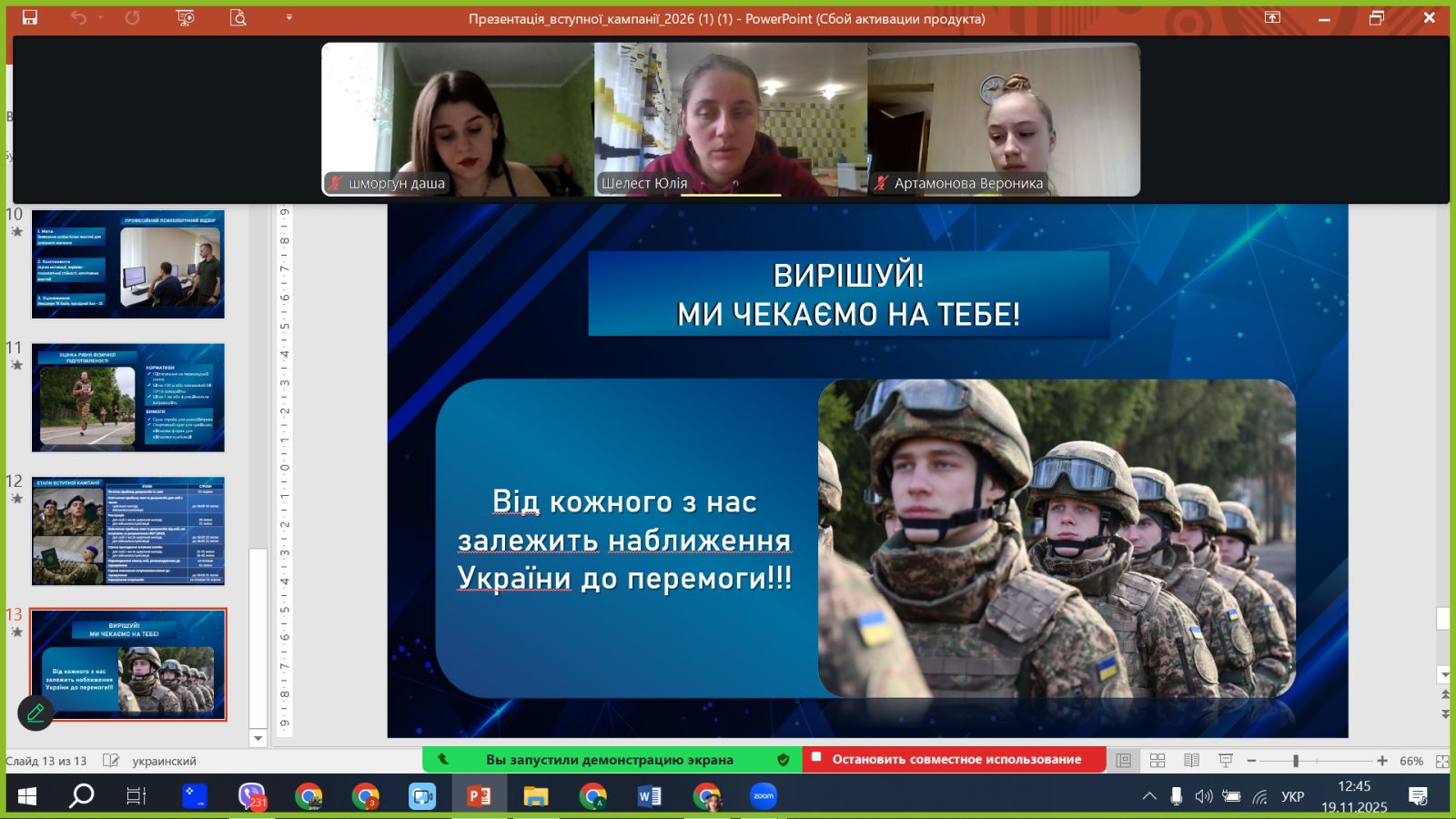Click the green annotation pencil button
Screen dimensions: 1456x819
(x=35, y=713)
